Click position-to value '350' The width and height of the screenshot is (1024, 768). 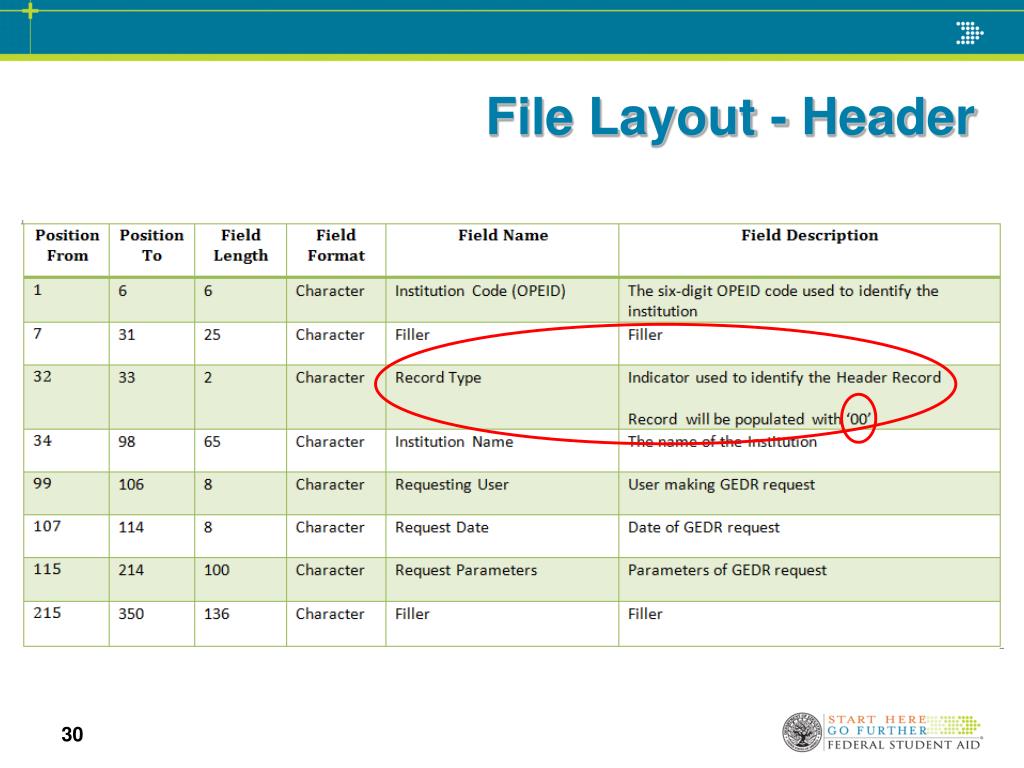[131, 615]
